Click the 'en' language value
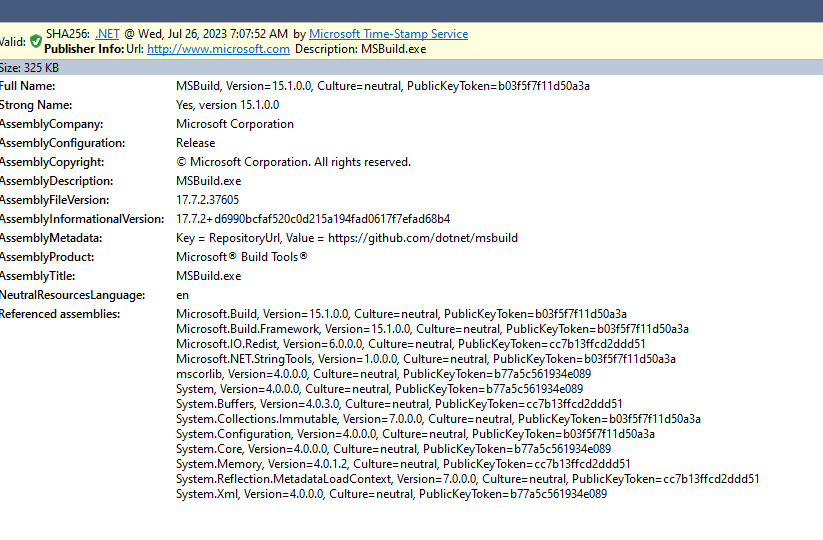 [182, 295]
